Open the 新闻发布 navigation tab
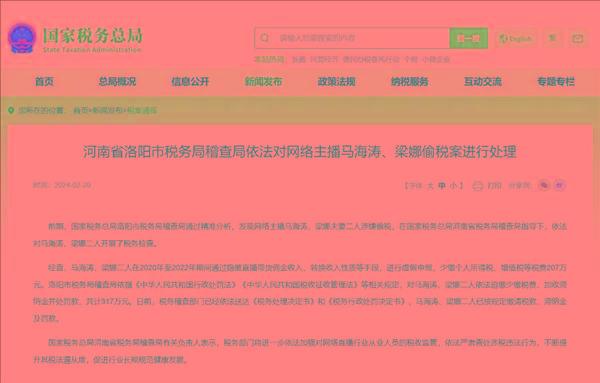The height and width of the screenshot is (383, 600). point(263,81)
